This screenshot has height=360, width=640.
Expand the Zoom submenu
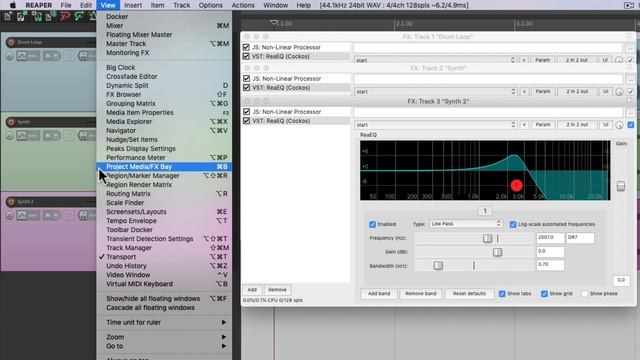pos(165,337)
